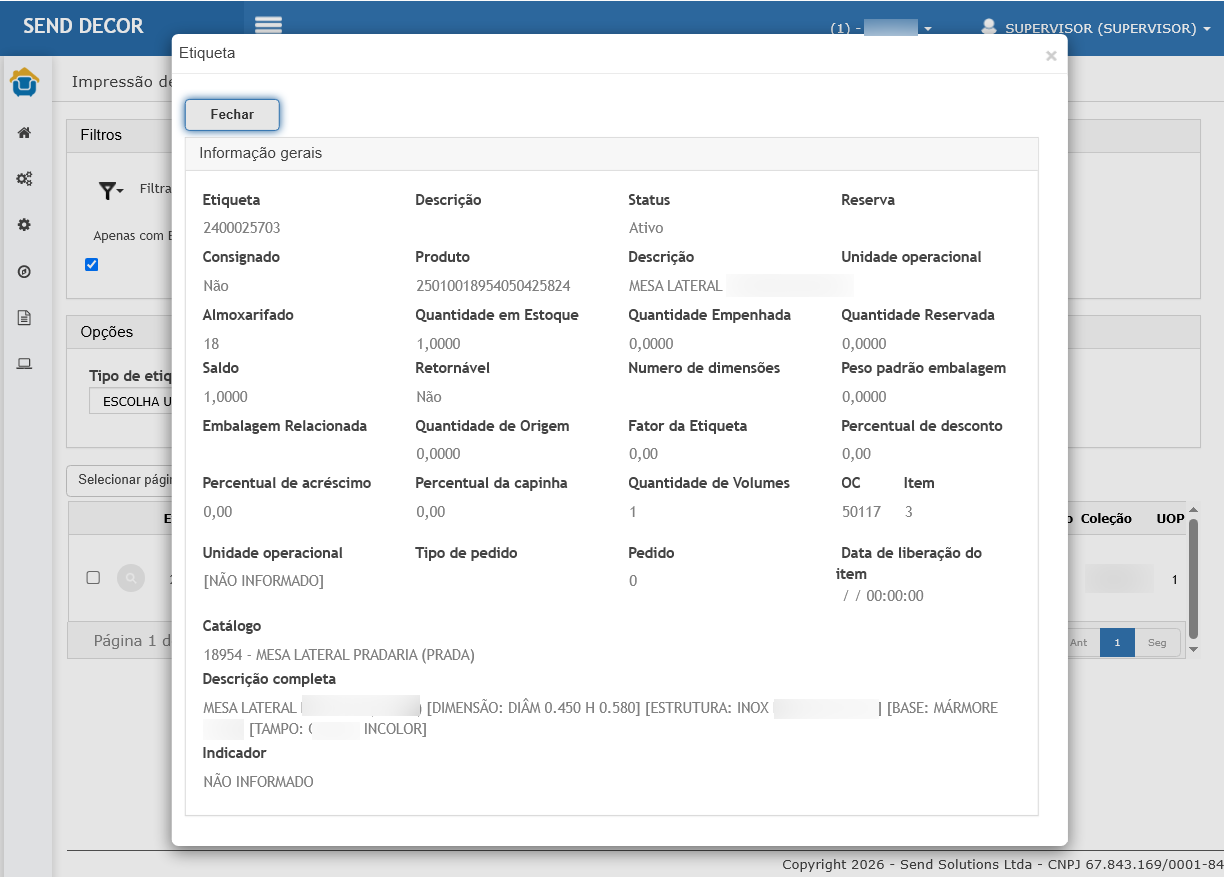Viewport: 1224px width, 877px height.
Task: Click the Fechar button
Action: 232,115
